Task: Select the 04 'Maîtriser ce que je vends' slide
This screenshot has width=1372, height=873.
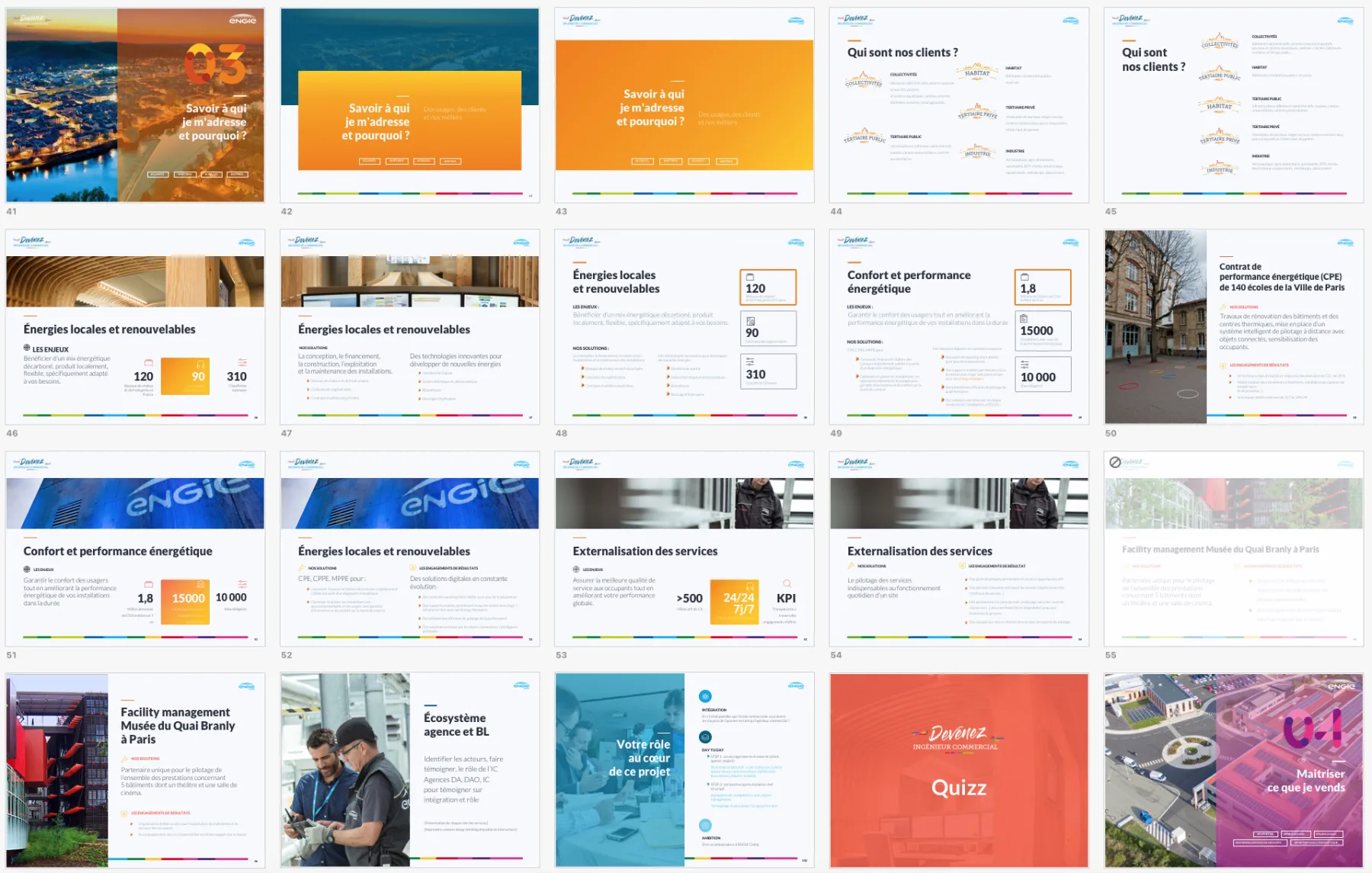Action: tap(1233, 770)
